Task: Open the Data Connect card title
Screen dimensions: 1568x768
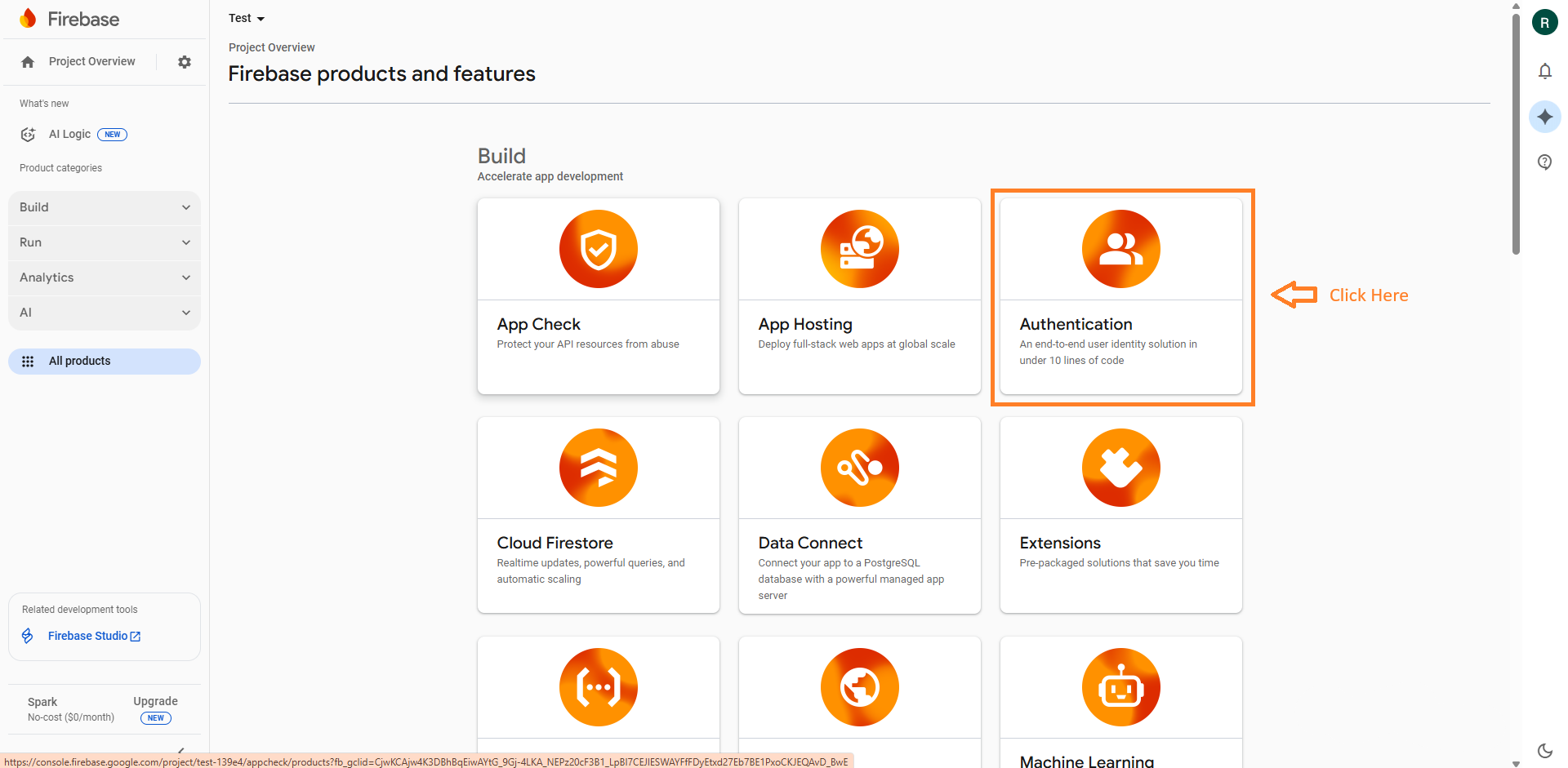Action: (x=810, y=543)
